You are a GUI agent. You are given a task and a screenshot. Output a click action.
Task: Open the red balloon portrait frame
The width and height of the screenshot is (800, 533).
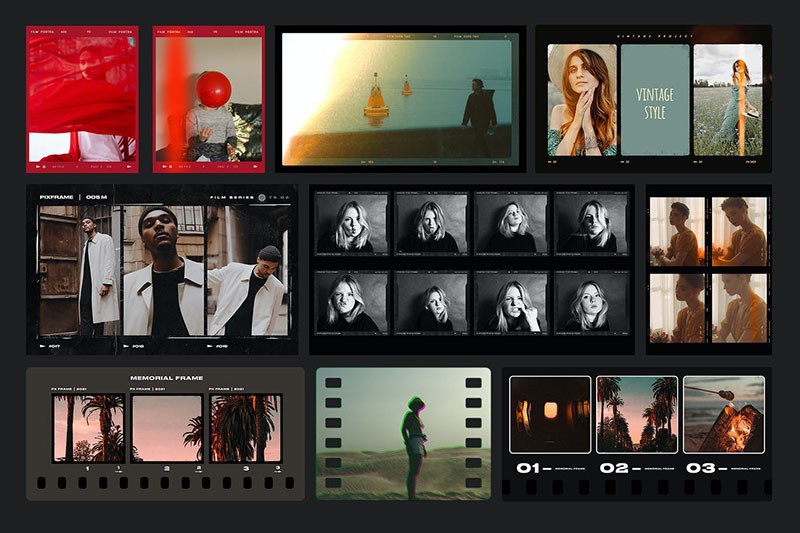point(209,99)
